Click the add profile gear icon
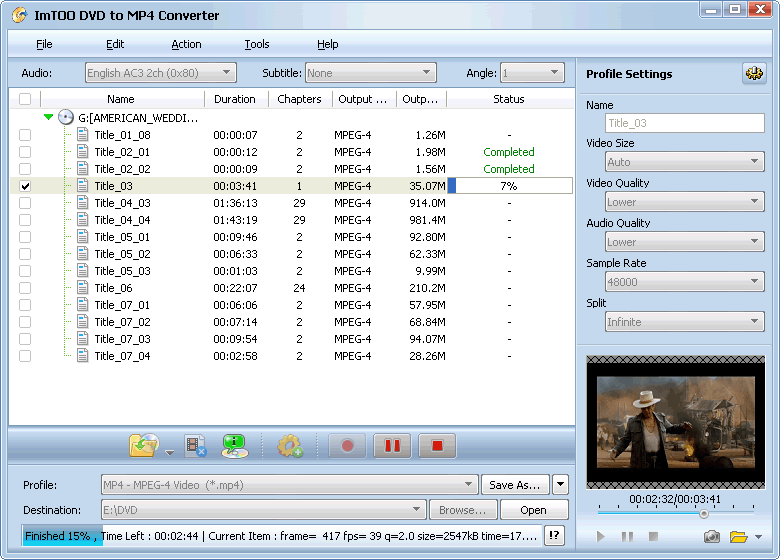780x560 pixels. click(x=290, y=446)
